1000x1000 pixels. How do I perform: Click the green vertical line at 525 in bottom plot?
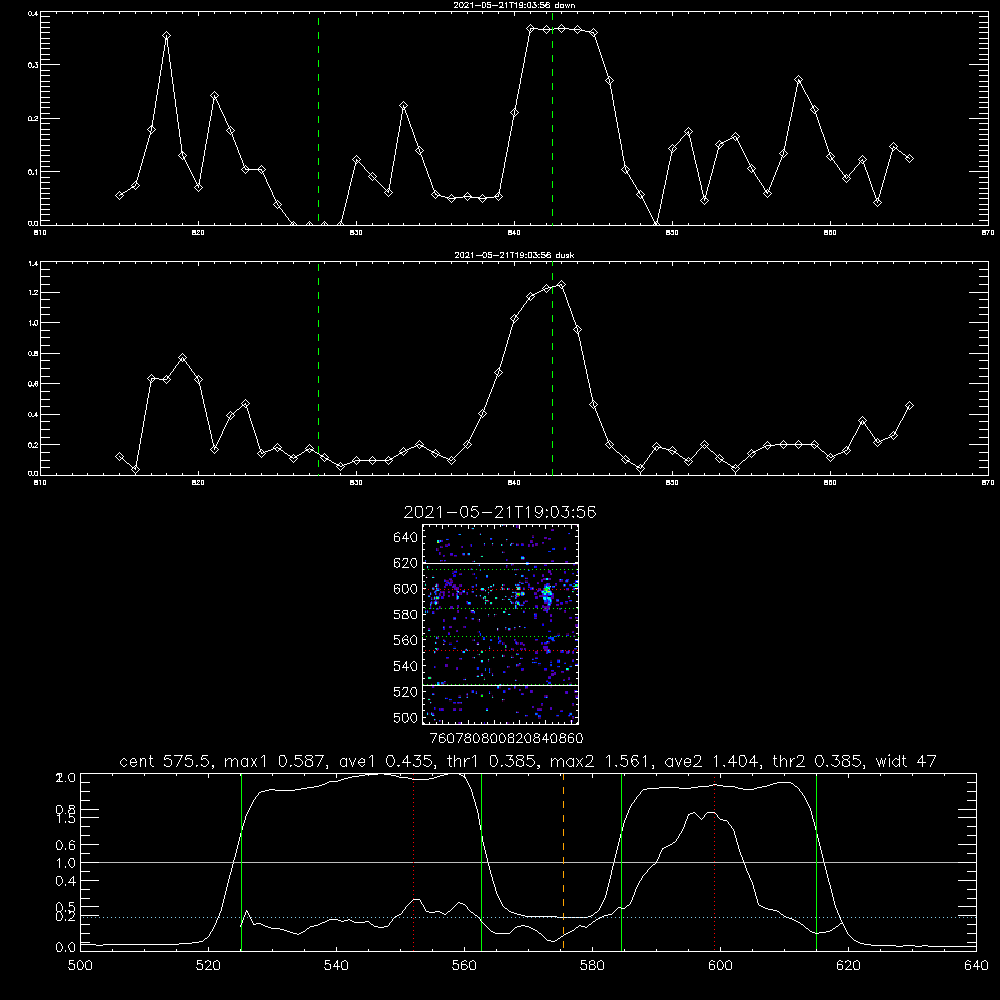pyautogui.click(x=241, y=862)
